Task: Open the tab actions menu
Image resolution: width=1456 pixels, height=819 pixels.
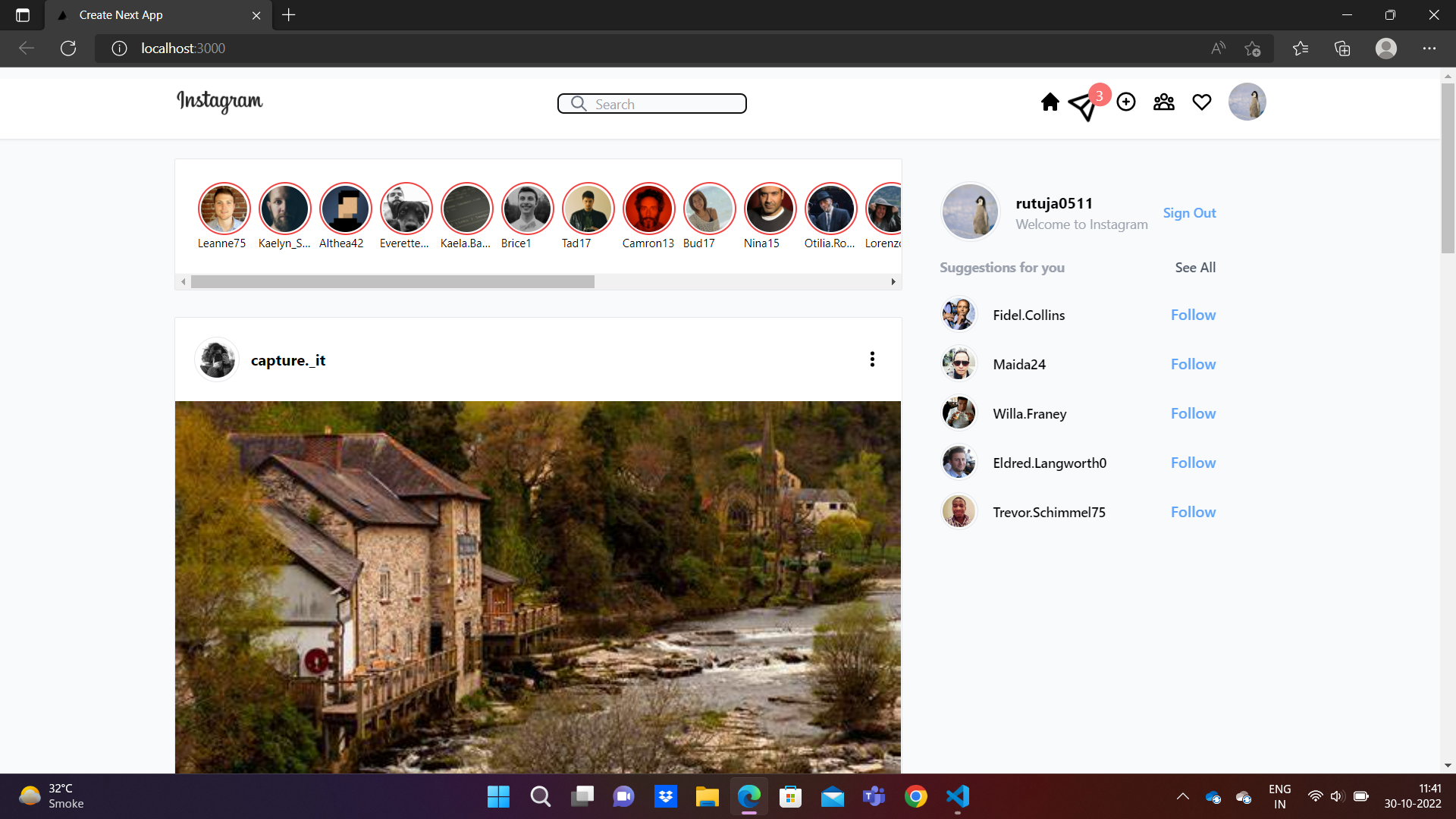Action: (23, 15)
